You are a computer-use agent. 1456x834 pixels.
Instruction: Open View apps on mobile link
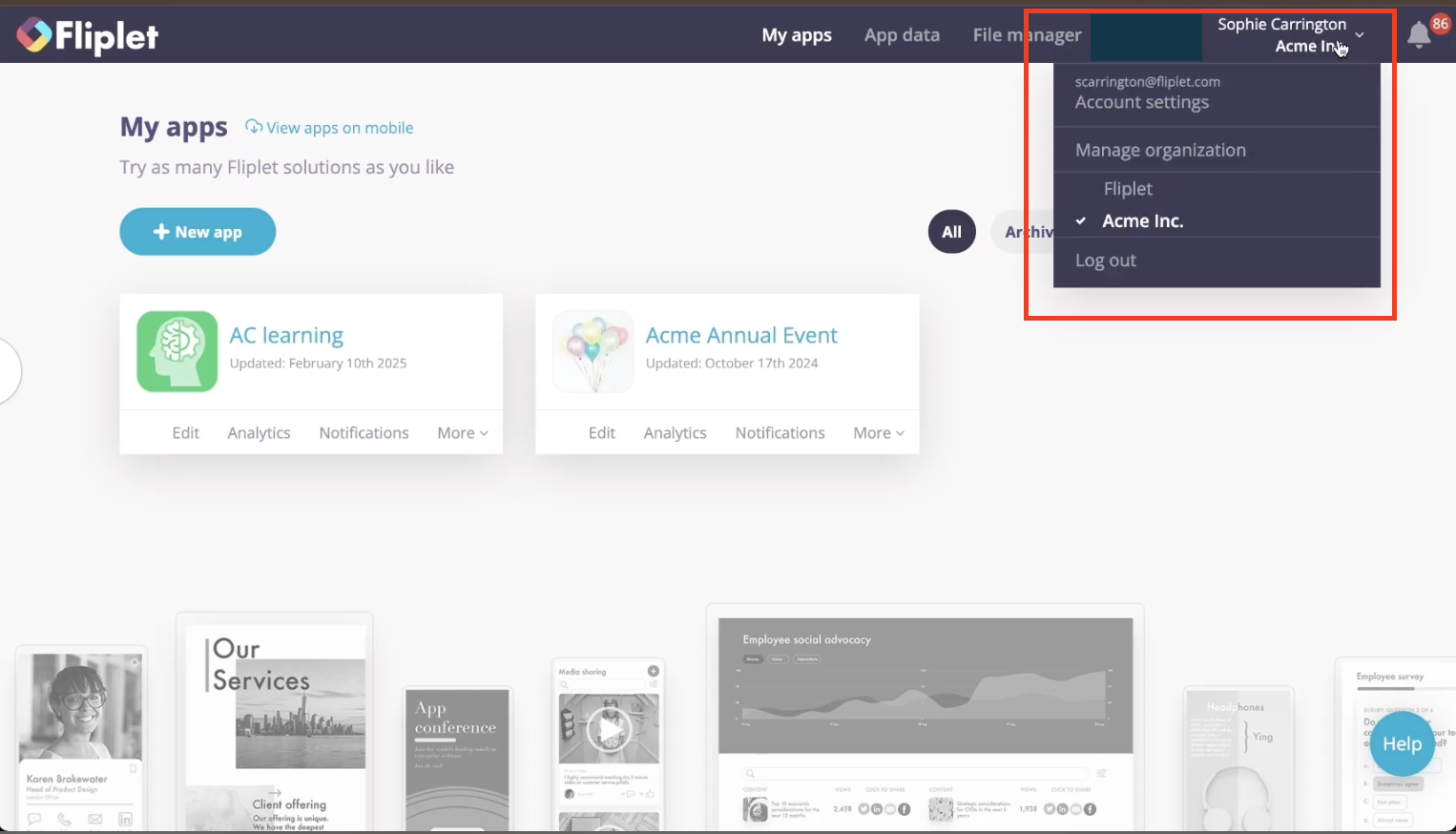pyautogui.click(x=340, y=128)
